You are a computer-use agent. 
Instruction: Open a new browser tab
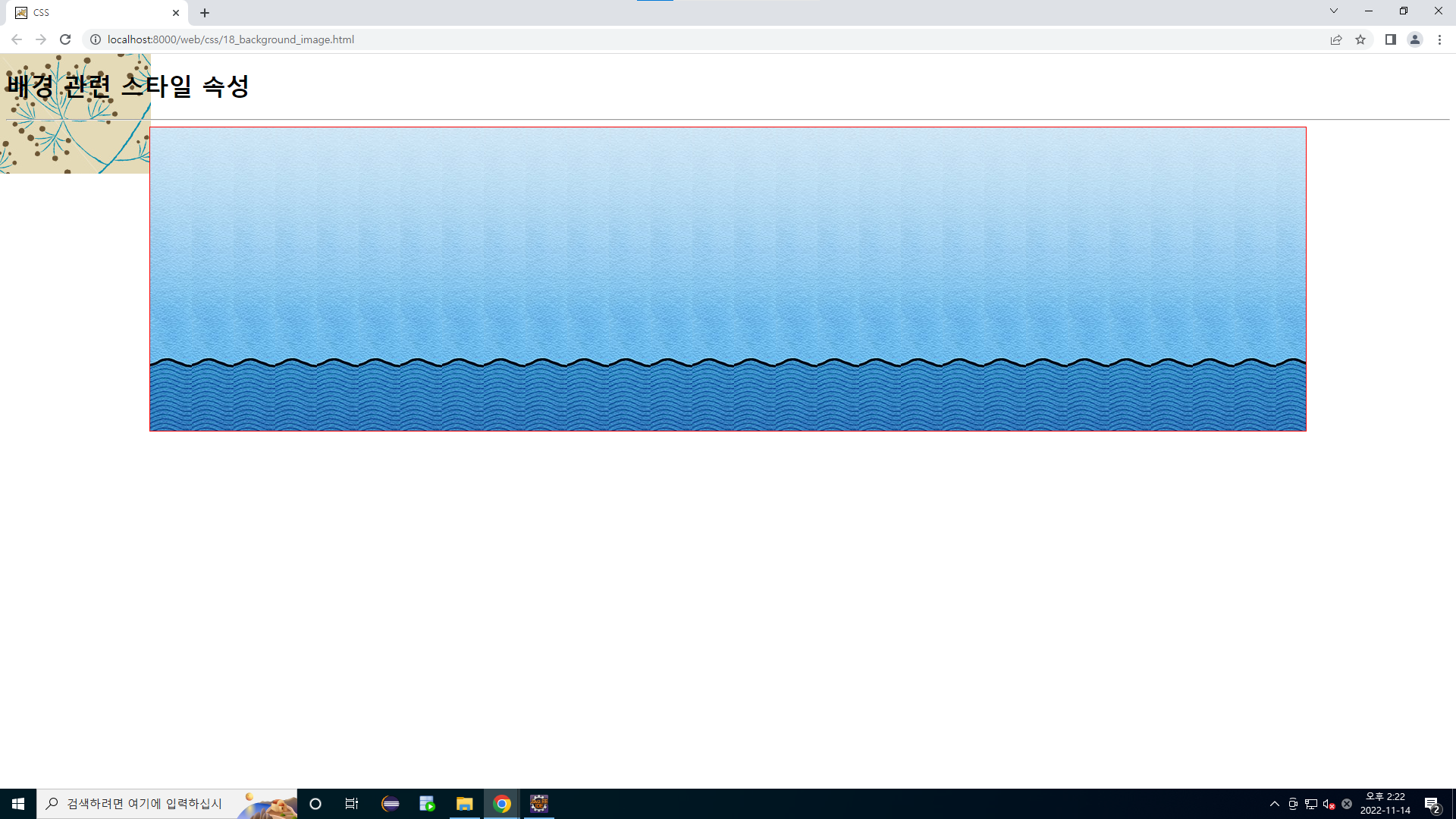(205, 13)
